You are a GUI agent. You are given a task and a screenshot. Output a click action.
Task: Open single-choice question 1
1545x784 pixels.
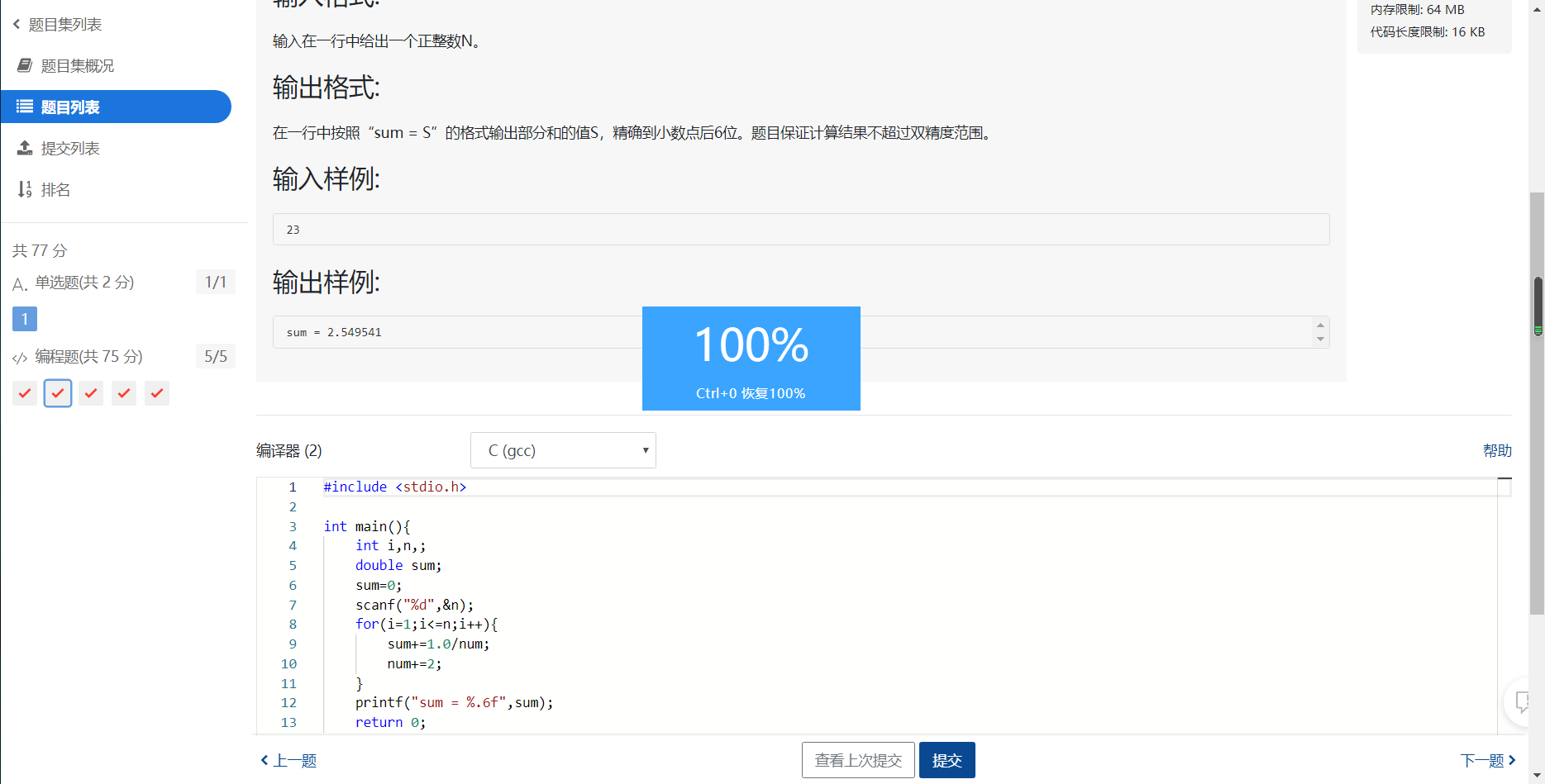(x=25, y=319)
